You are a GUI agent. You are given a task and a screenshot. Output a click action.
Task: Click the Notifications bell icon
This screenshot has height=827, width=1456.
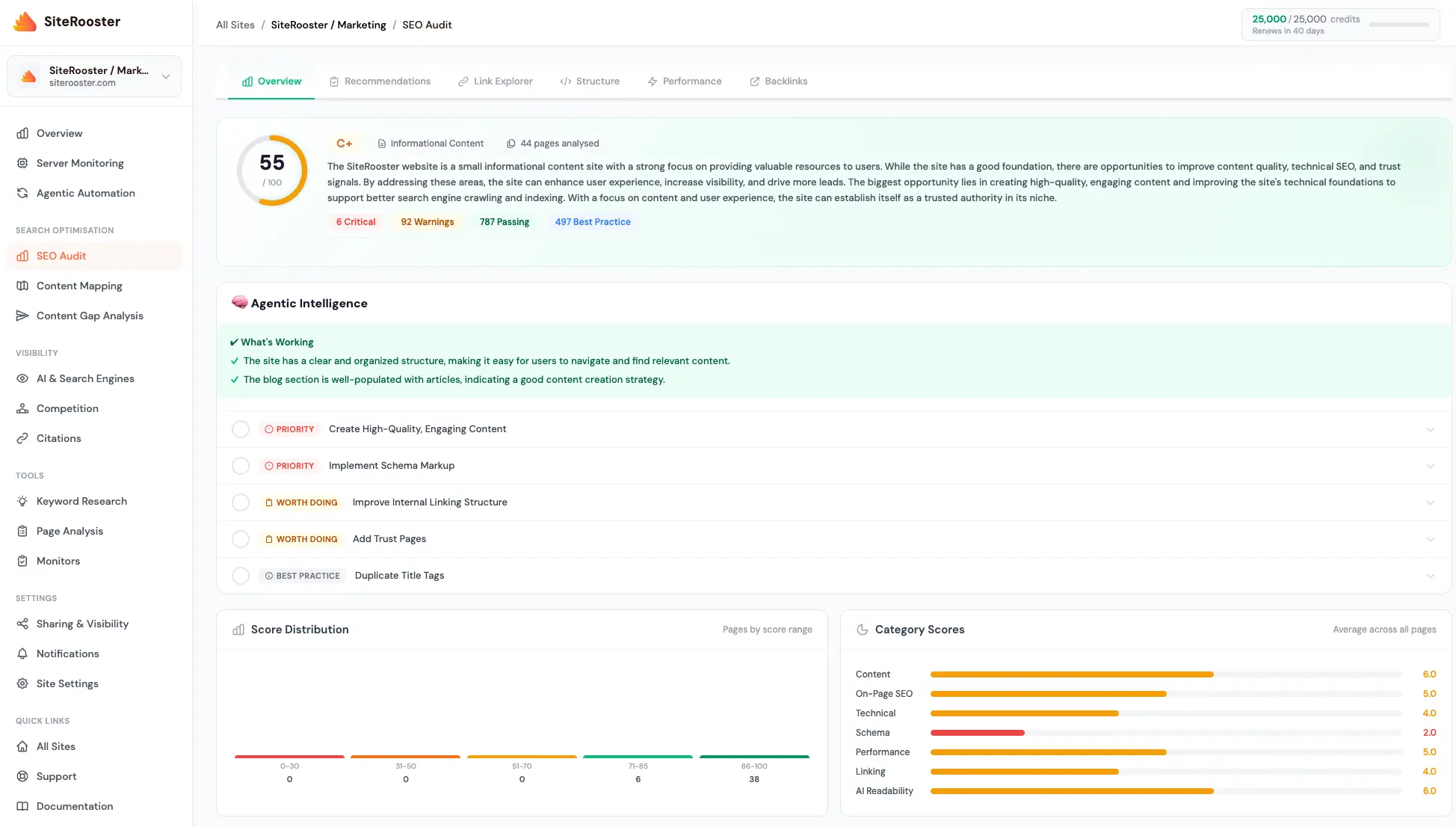22,654
